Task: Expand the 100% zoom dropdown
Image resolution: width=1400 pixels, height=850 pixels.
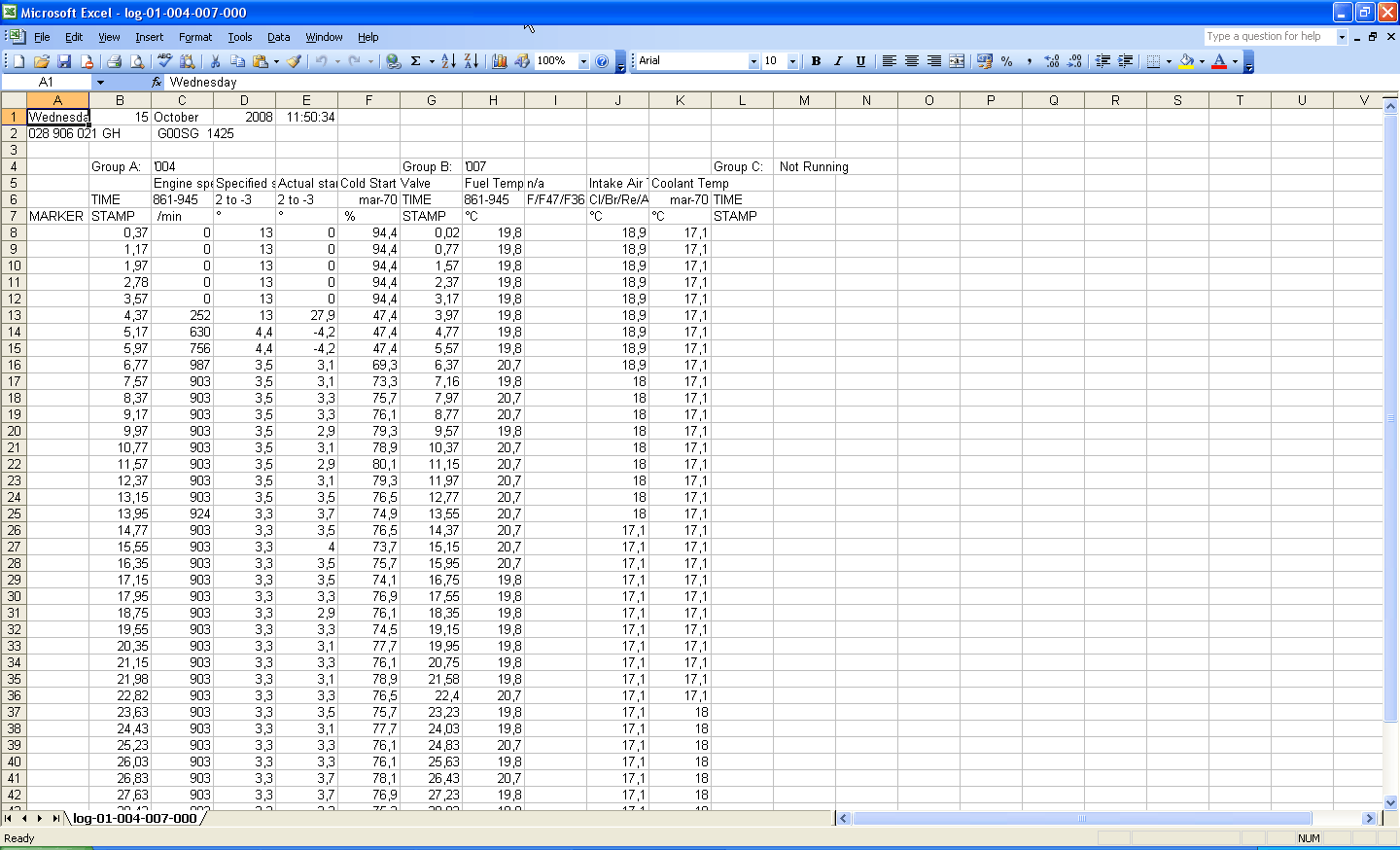Action: 583,61
